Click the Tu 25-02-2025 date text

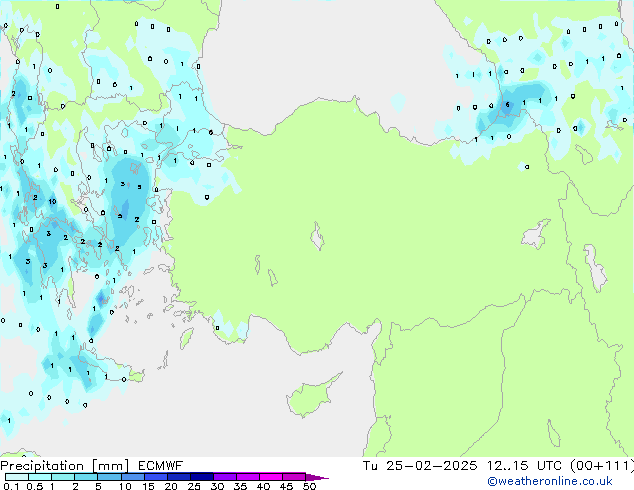[x=420, y=466]
